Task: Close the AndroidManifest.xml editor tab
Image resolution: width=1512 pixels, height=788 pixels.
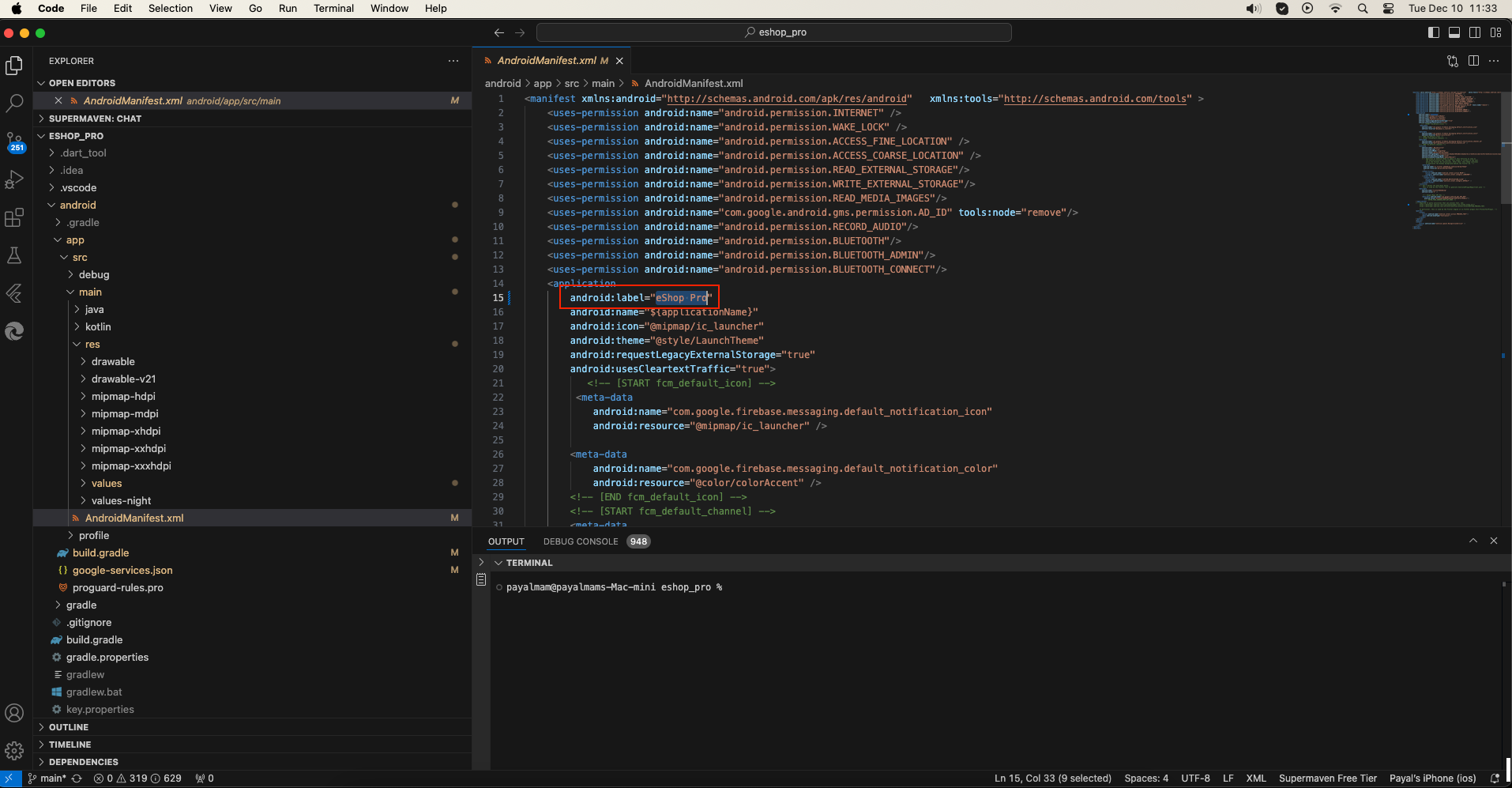Action: pos(619,61)
